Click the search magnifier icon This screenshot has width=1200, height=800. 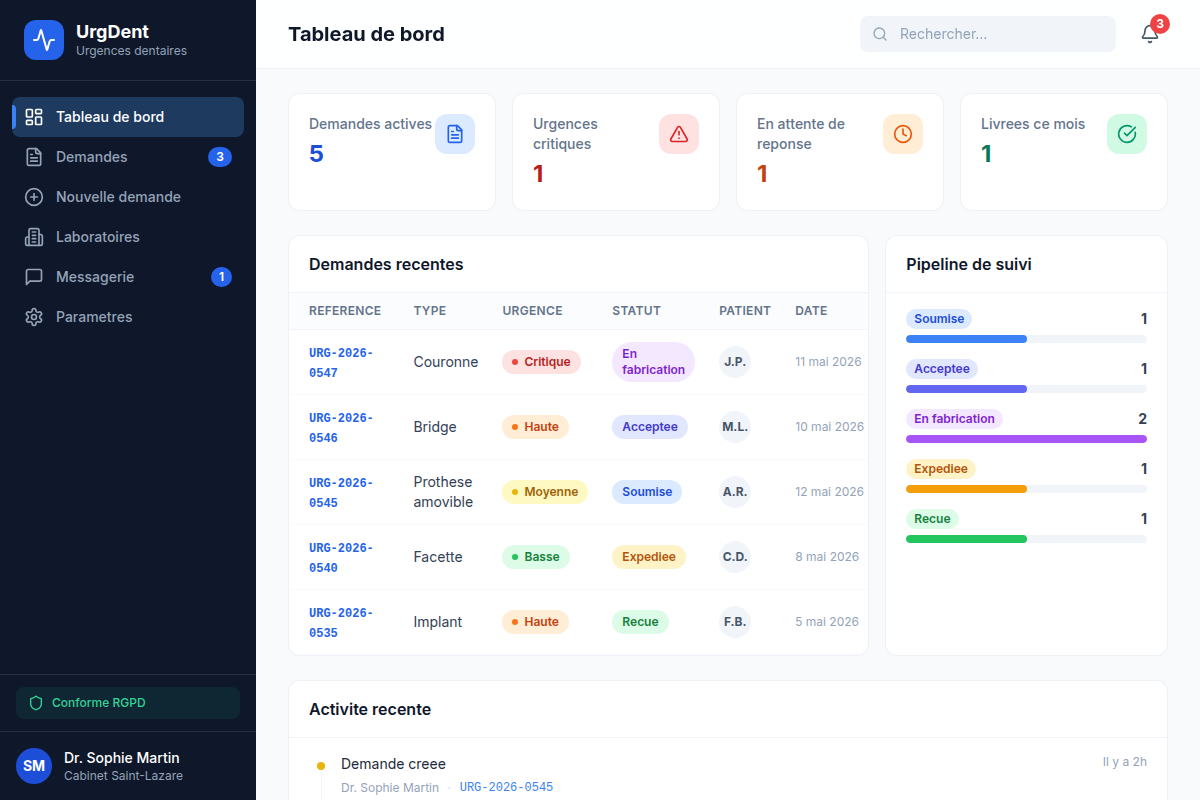tap(880, 34)
